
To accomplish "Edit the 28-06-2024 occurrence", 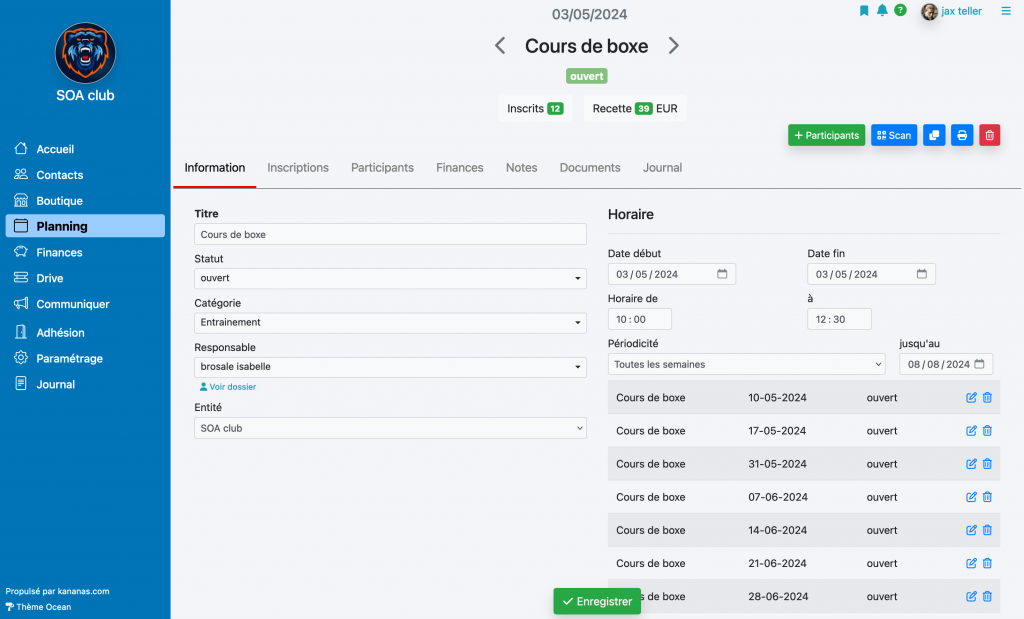I will point(971,597).
